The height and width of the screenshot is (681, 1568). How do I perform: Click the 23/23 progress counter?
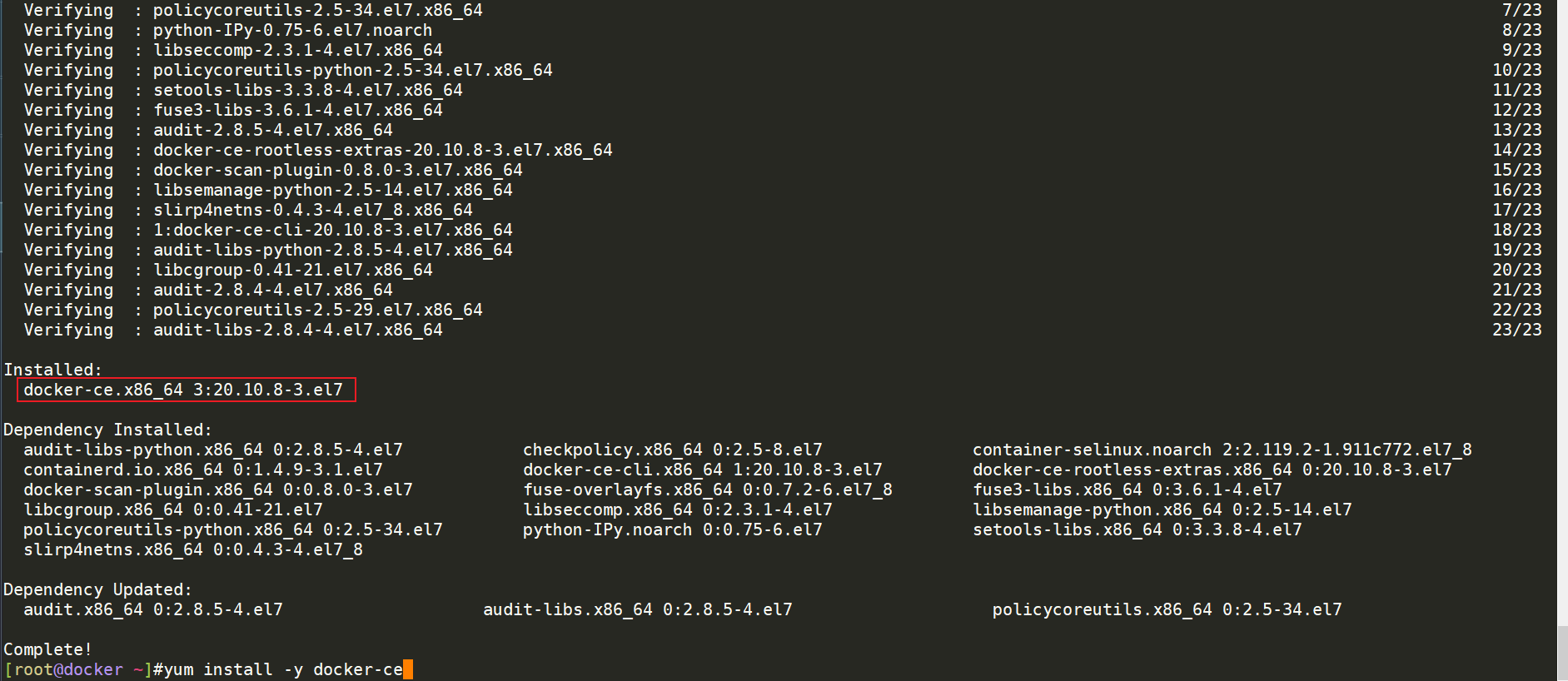pos(1517,330)
